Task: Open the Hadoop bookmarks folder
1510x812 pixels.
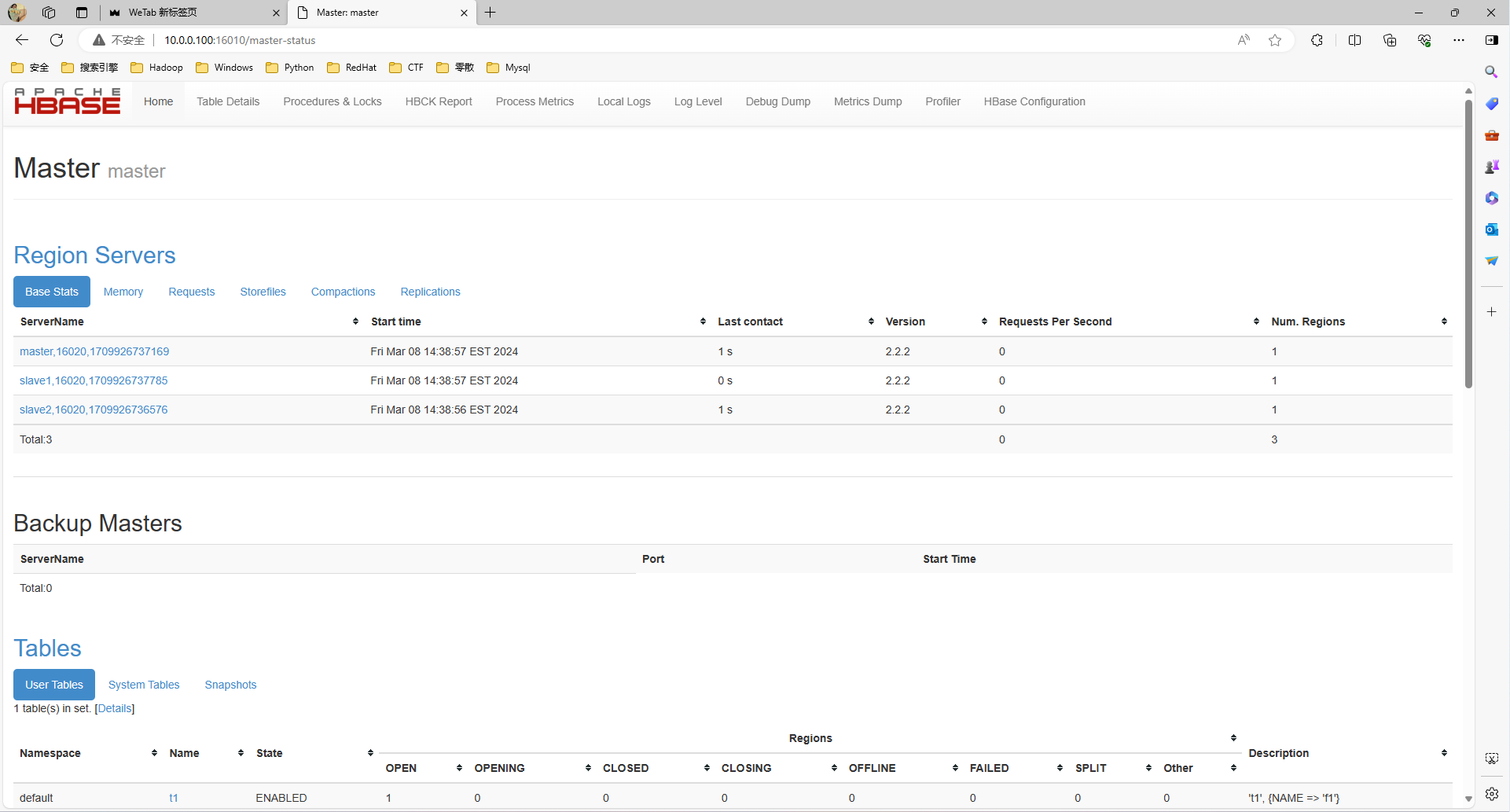Action: tap(156, 68)
